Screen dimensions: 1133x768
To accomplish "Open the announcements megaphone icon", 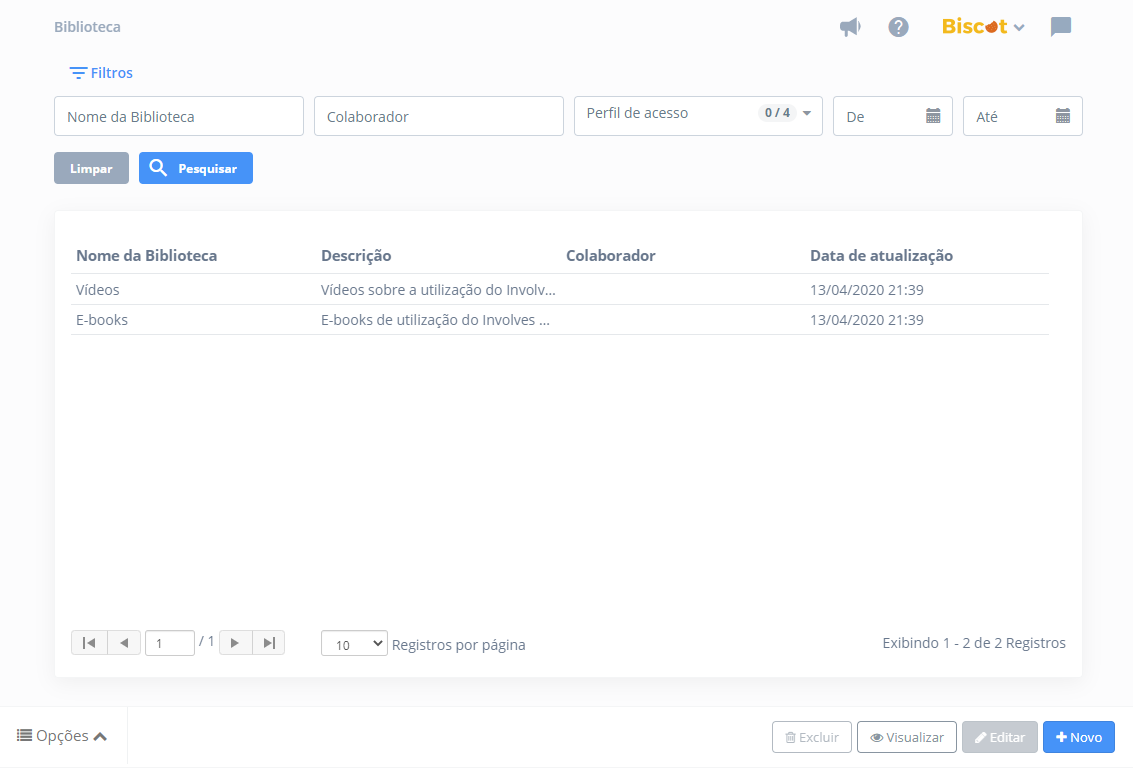I will coord(850,27).
